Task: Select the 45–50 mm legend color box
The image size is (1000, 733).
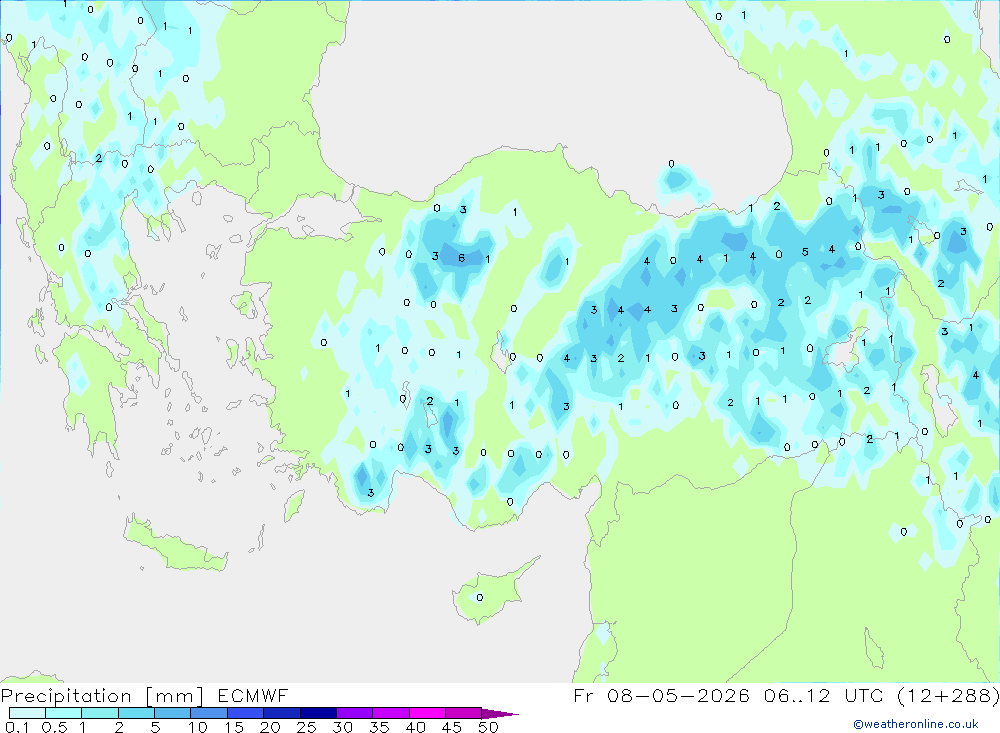Action: 464,713
